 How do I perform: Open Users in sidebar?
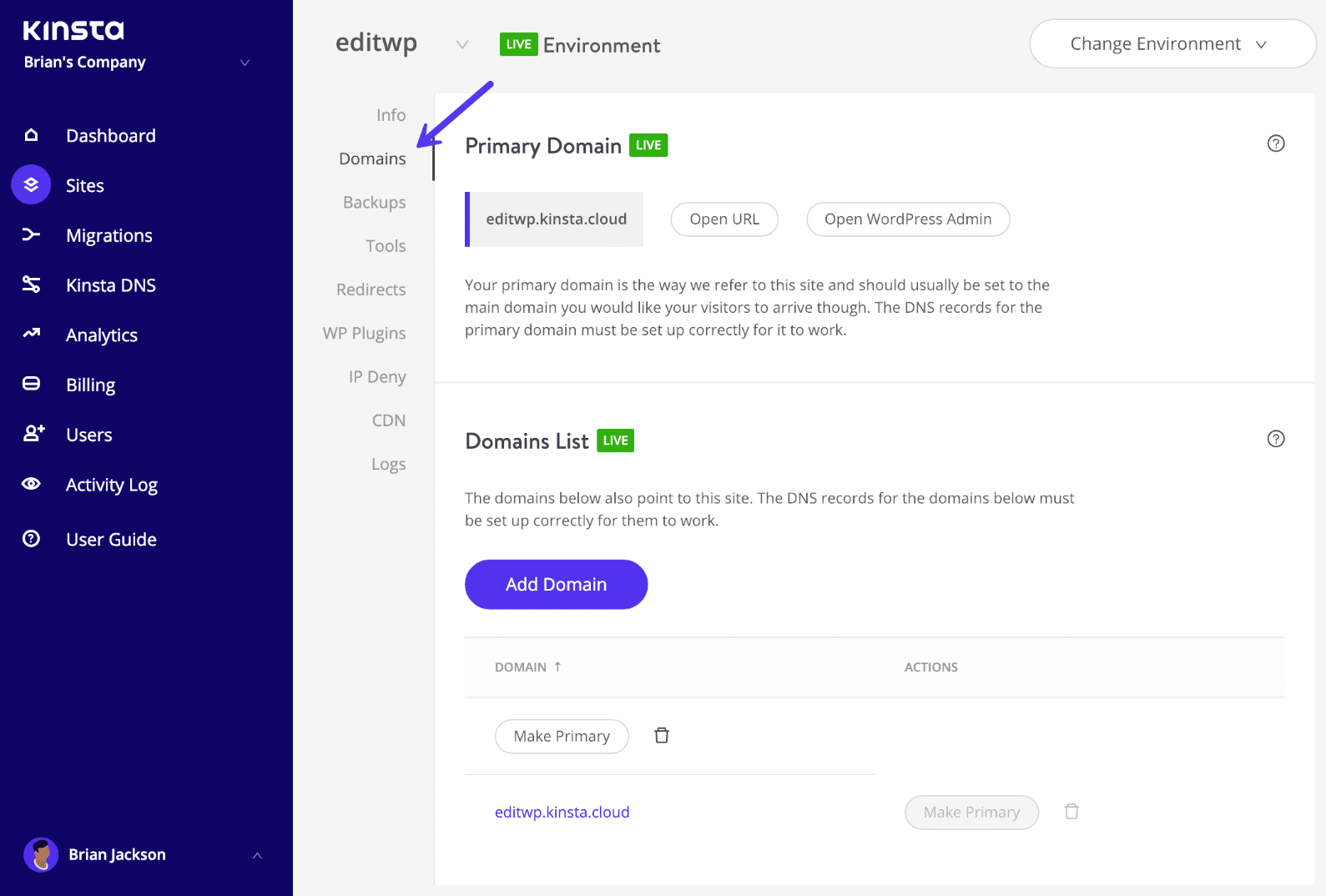[89, 435]
